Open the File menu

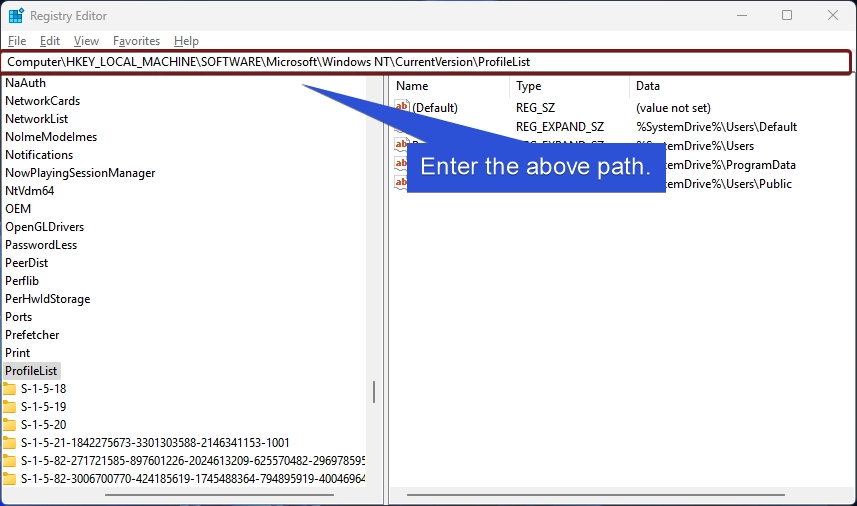click(x=17, y=41)
